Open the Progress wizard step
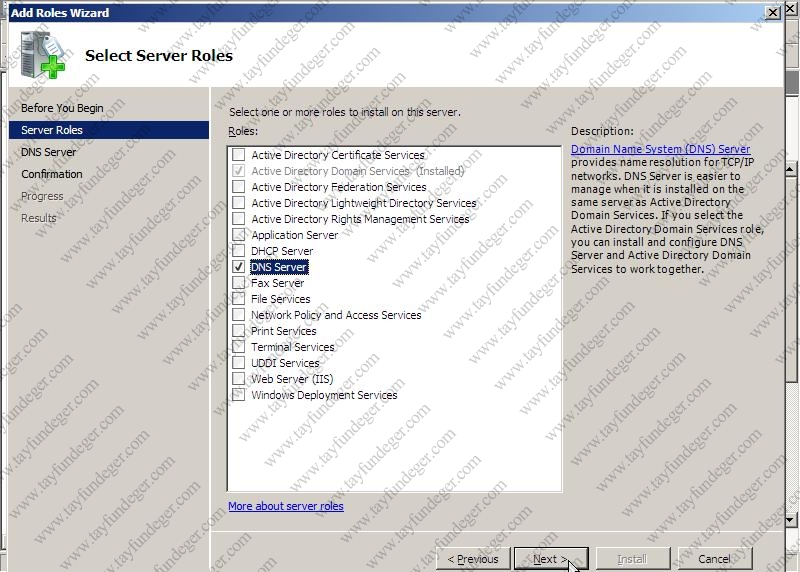 pos(42,196)
